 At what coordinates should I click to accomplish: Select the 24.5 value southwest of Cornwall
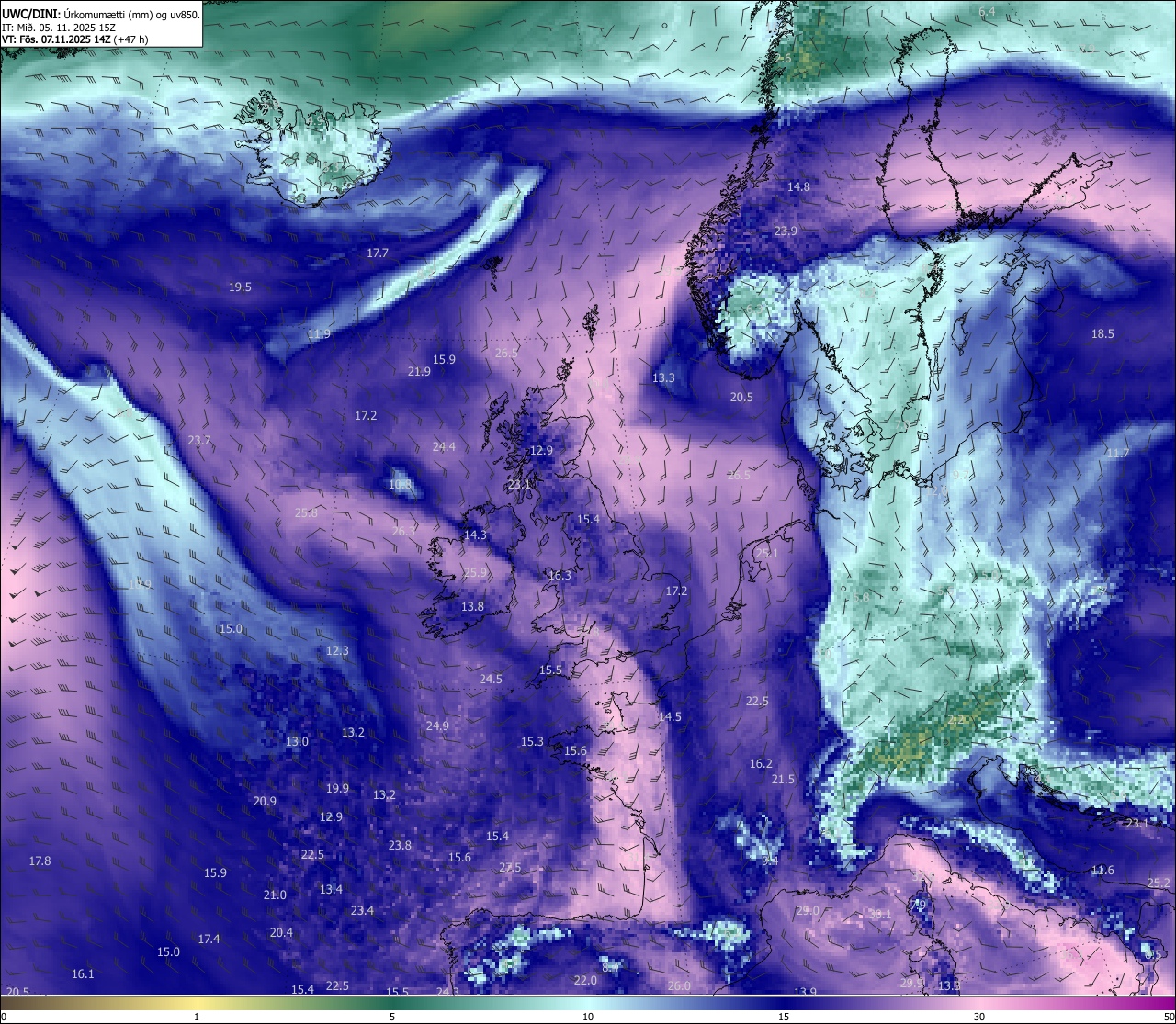pos(491,680)
